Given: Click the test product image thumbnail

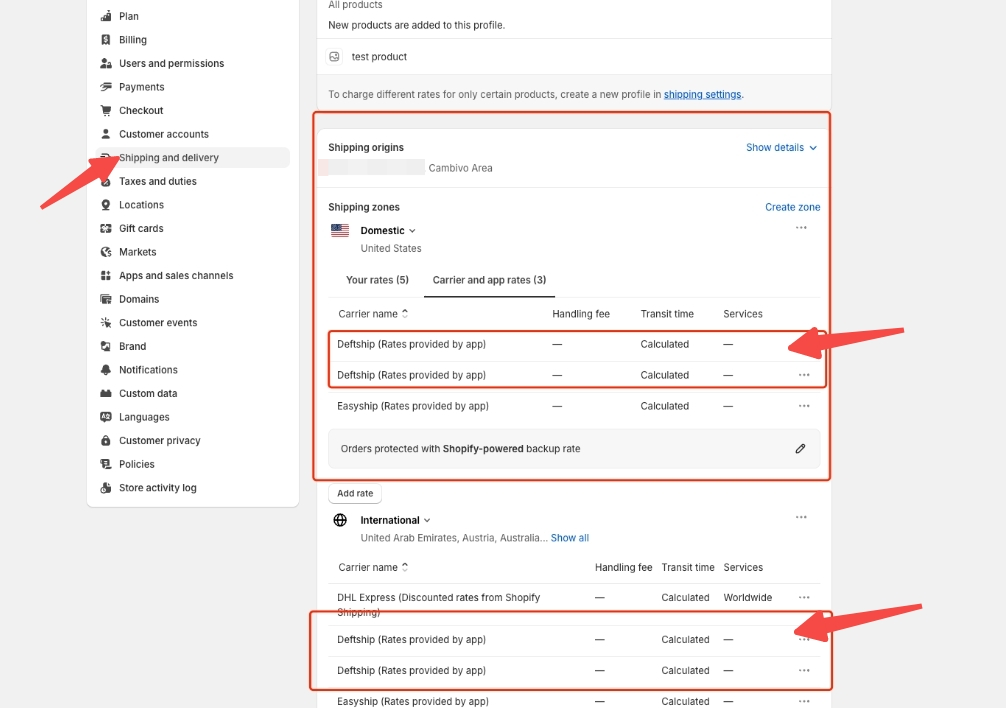Looking at the screenshot, I should click(x=334, y=56).
